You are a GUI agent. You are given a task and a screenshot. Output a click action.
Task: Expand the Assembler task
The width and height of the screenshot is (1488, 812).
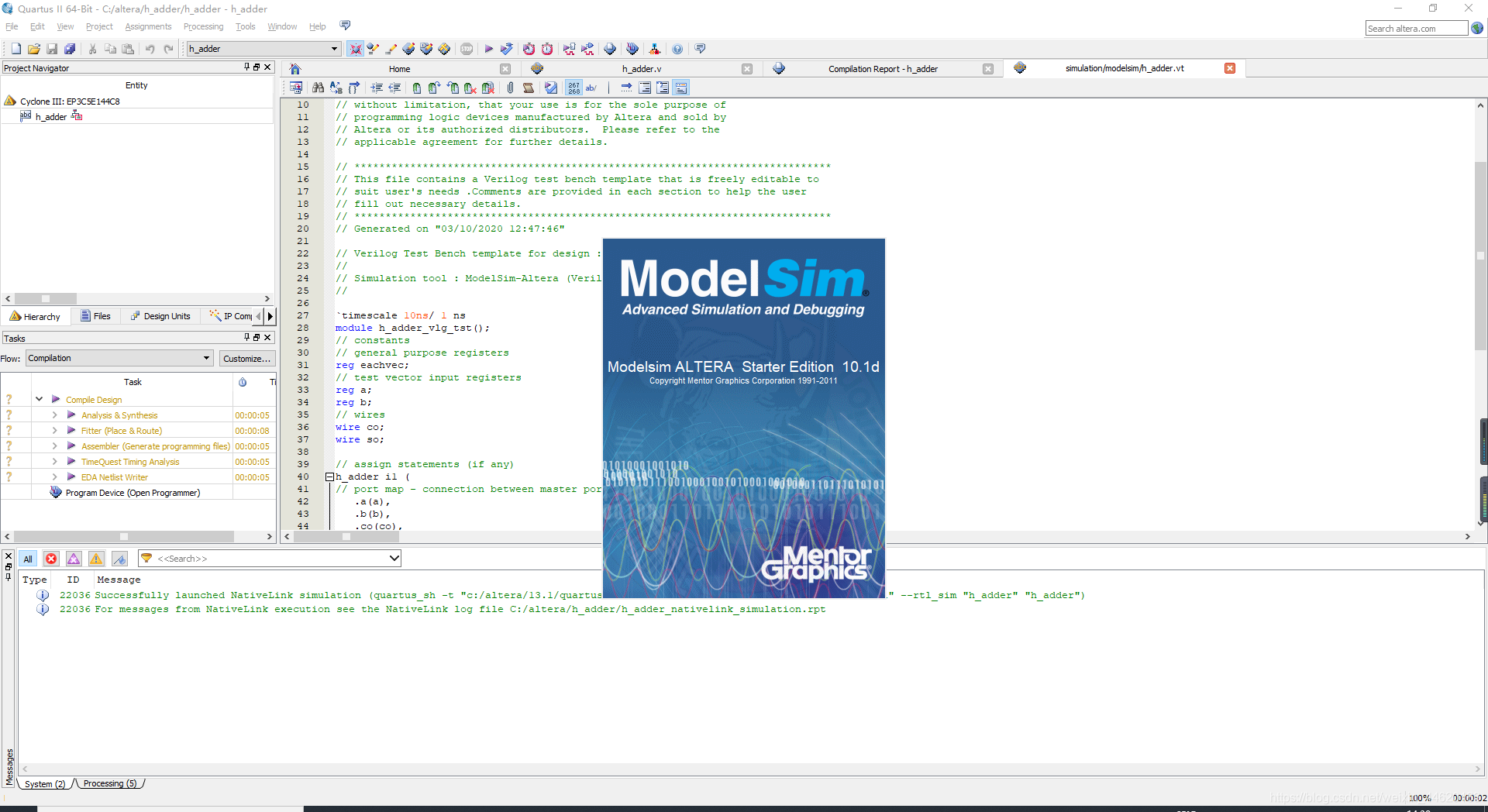click(54, 446)
